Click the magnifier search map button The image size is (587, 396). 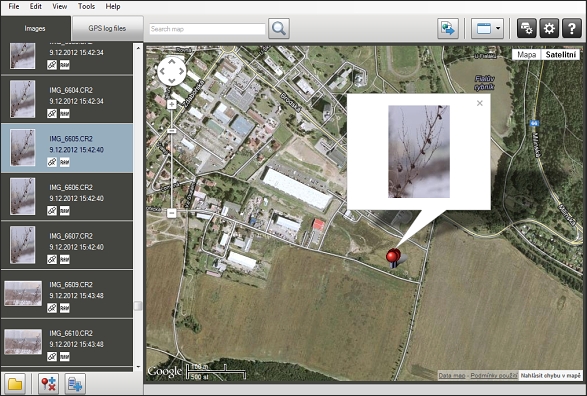[279, 28]
